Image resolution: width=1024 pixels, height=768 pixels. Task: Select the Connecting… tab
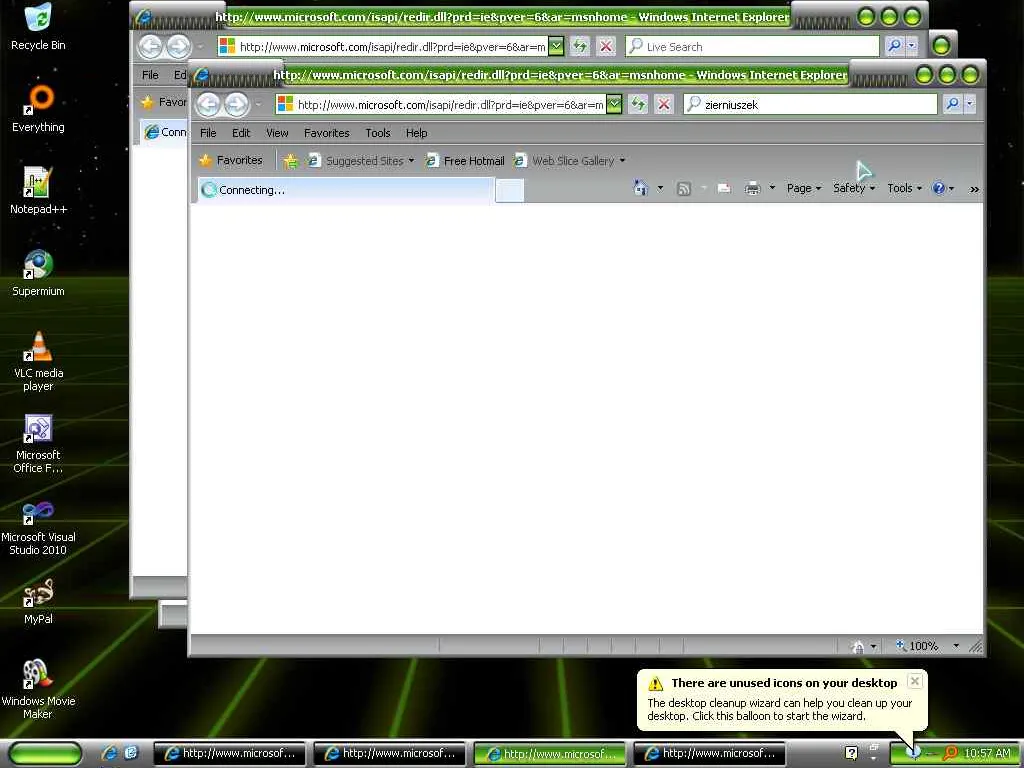click(345, 190)
